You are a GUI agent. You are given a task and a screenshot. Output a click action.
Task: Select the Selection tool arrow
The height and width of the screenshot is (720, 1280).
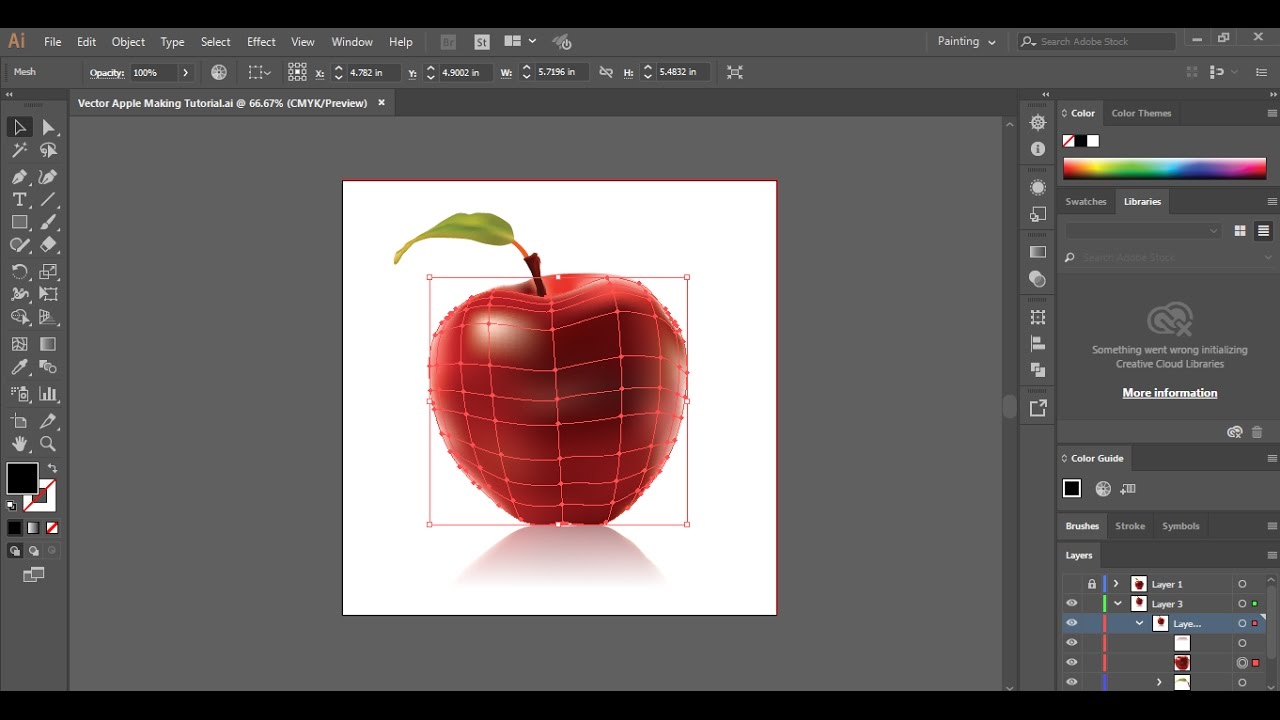pos(19,127)
